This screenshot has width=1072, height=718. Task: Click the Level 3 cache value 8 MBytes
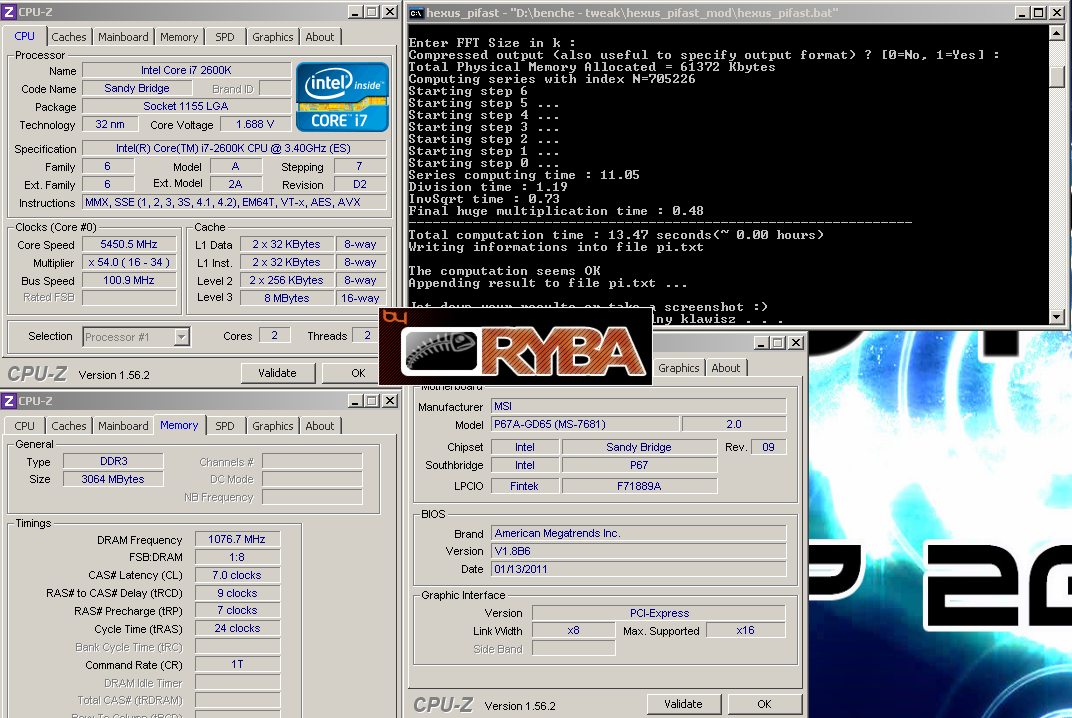click(286, 298)
